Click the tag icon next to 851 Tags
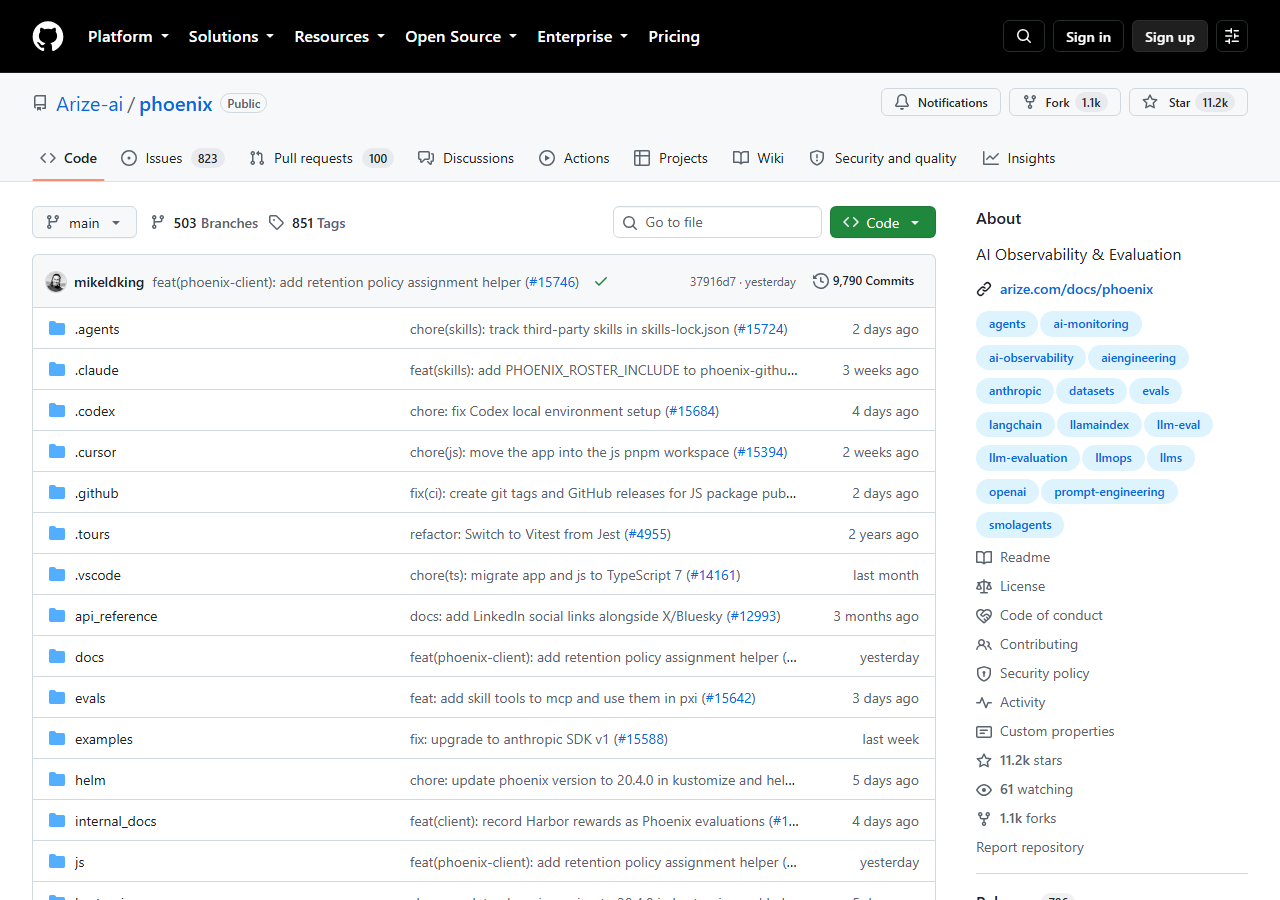The width and height of the screenshot is (1280, 900). (276, 223)
